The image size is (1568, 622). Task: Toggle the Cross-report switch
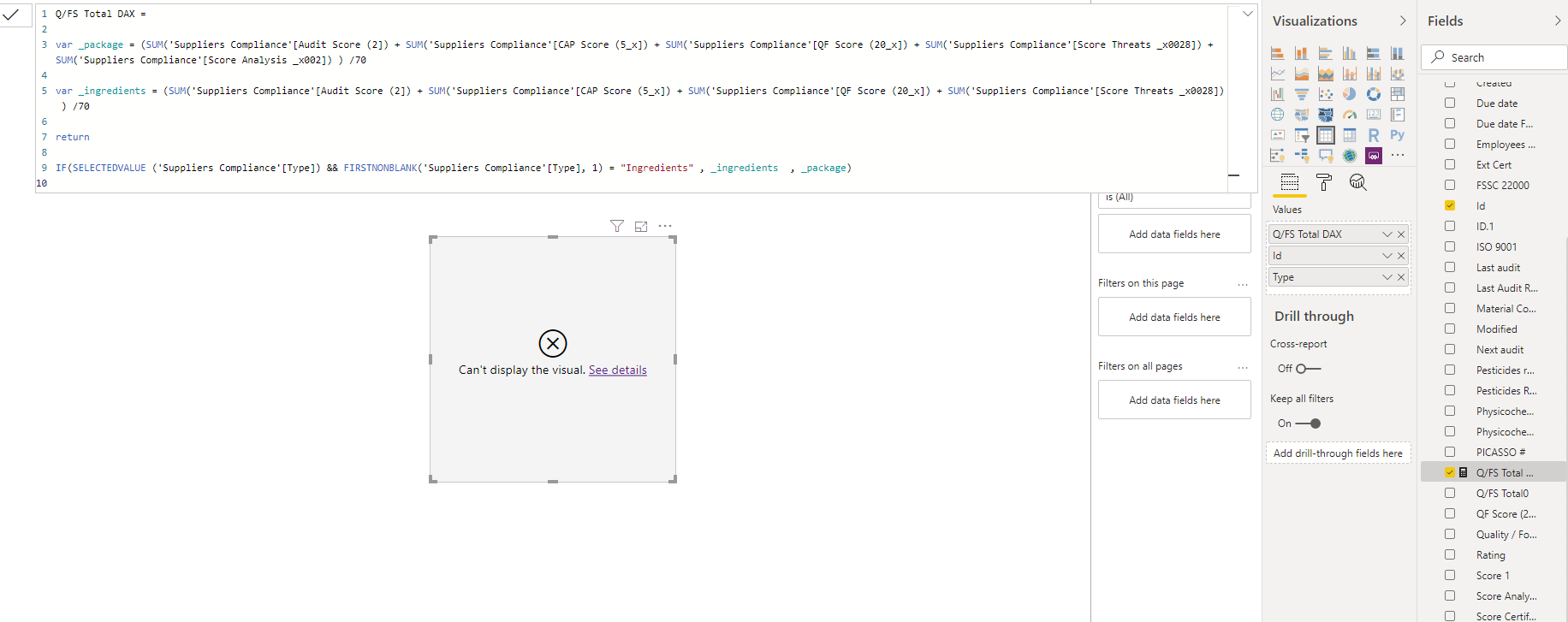coord(1308,369)
